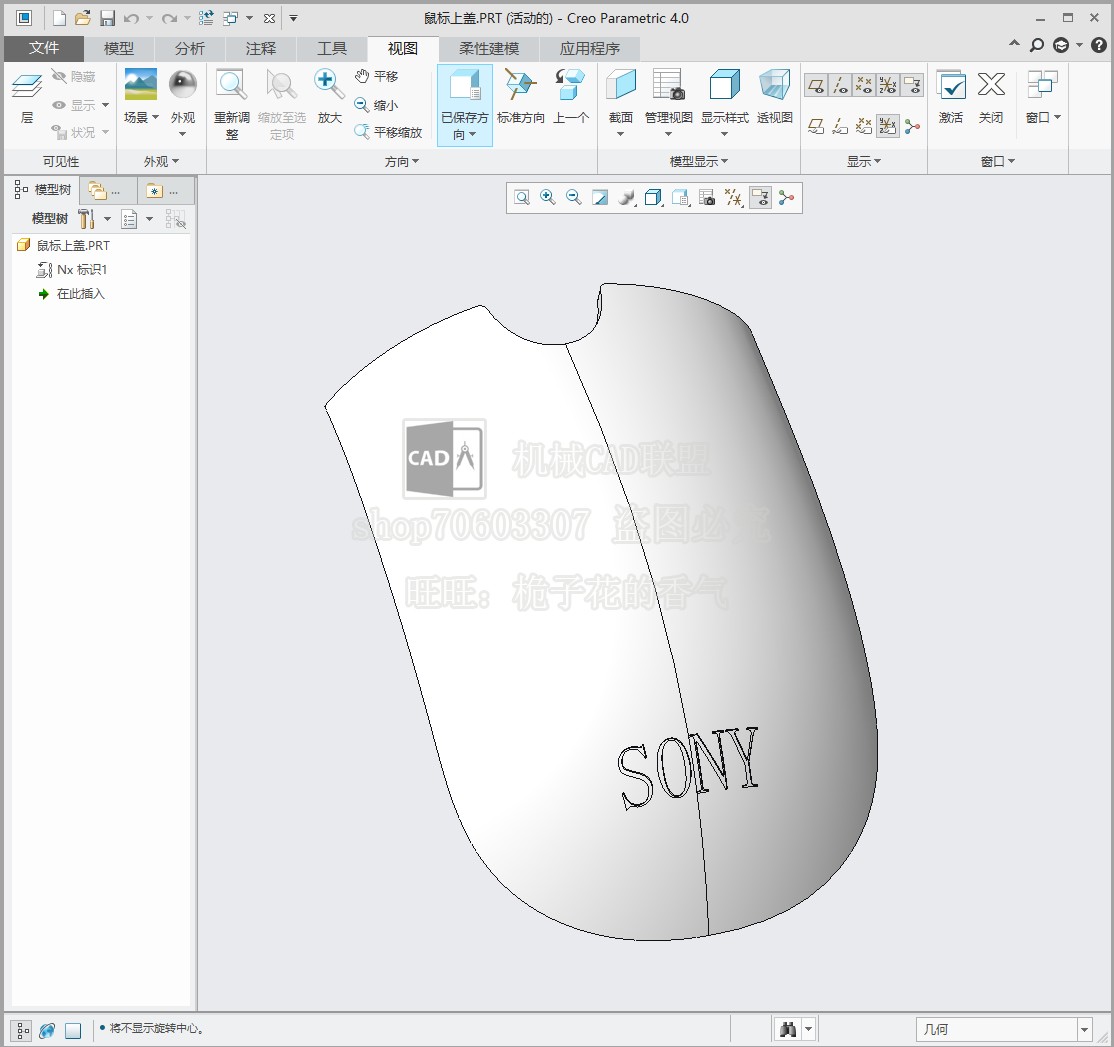Open the 文件 (File) menu
This screenshot has width=1114, height=1047.
(44, 48)
